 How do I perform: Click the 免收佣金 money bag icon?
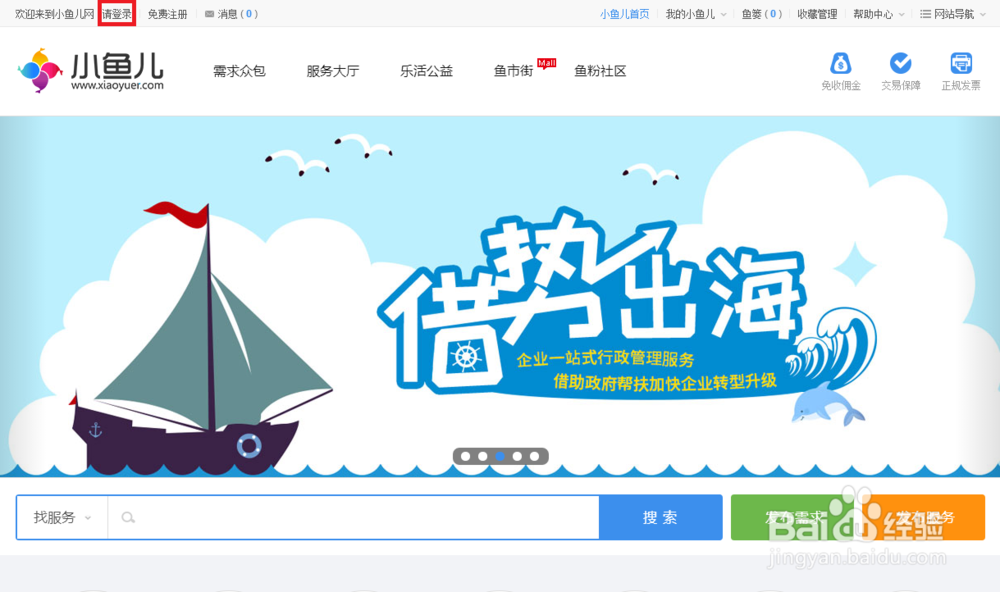point(841,64)
